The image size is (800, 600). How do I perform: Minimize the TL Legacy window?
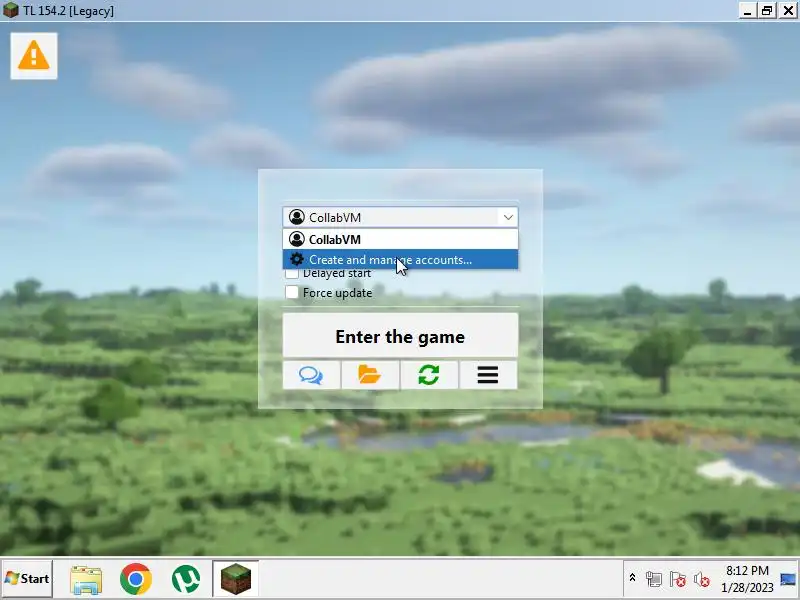747,11
